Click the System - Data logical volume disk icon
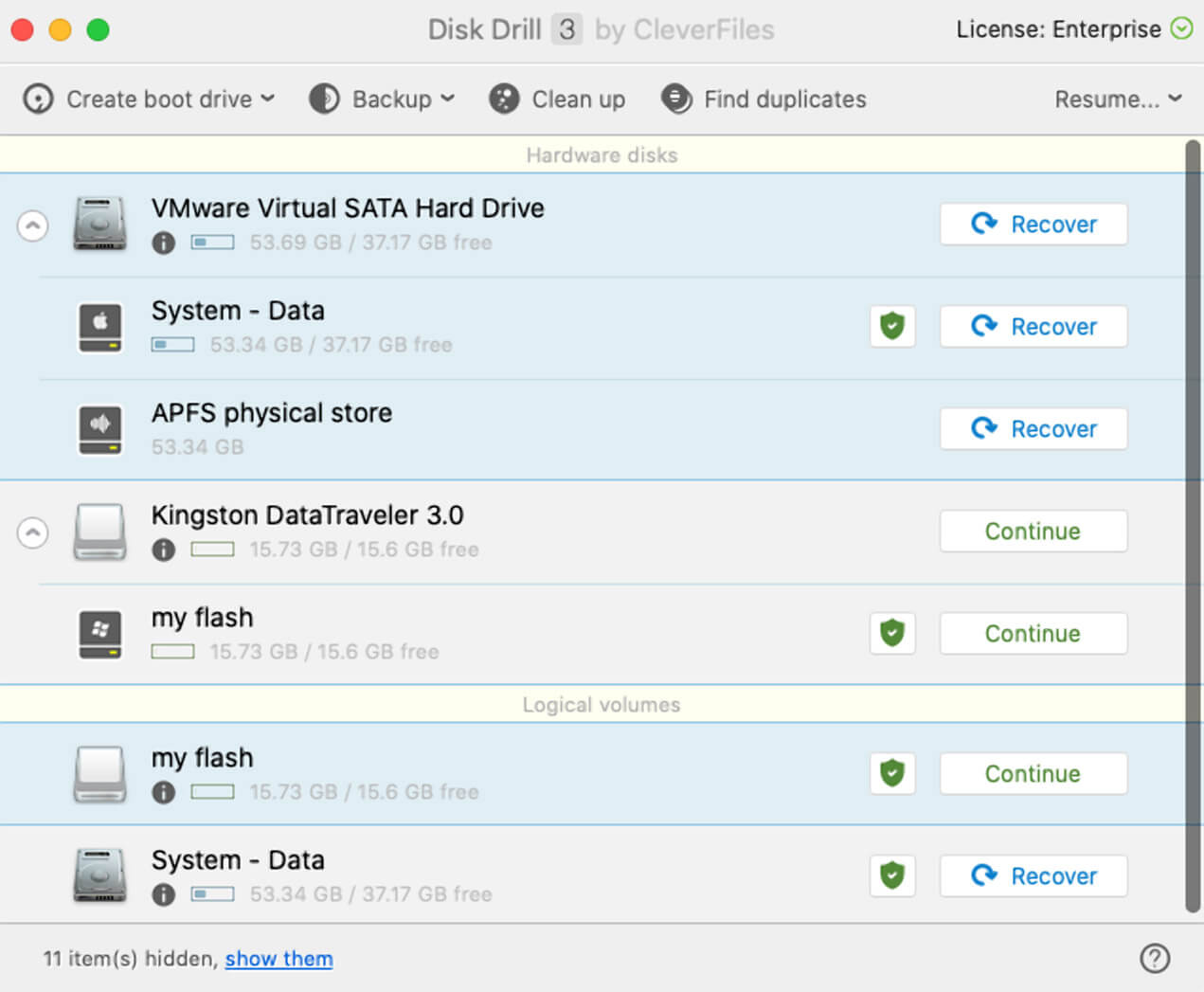The image size is (1204, 992). click(x=99, y=875)
